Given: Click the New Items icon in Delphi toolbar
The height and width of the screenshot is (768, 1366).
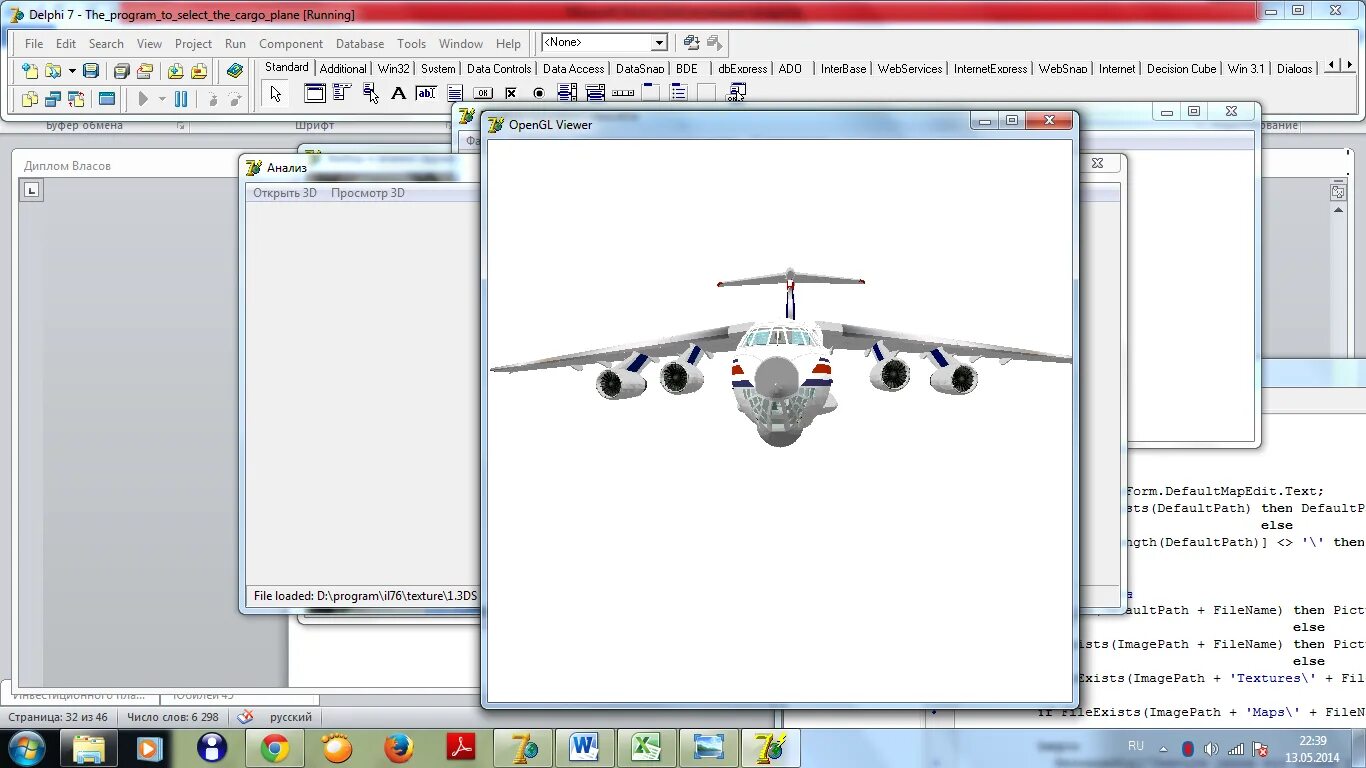Looking at the screenshot, I should [30, 71].
